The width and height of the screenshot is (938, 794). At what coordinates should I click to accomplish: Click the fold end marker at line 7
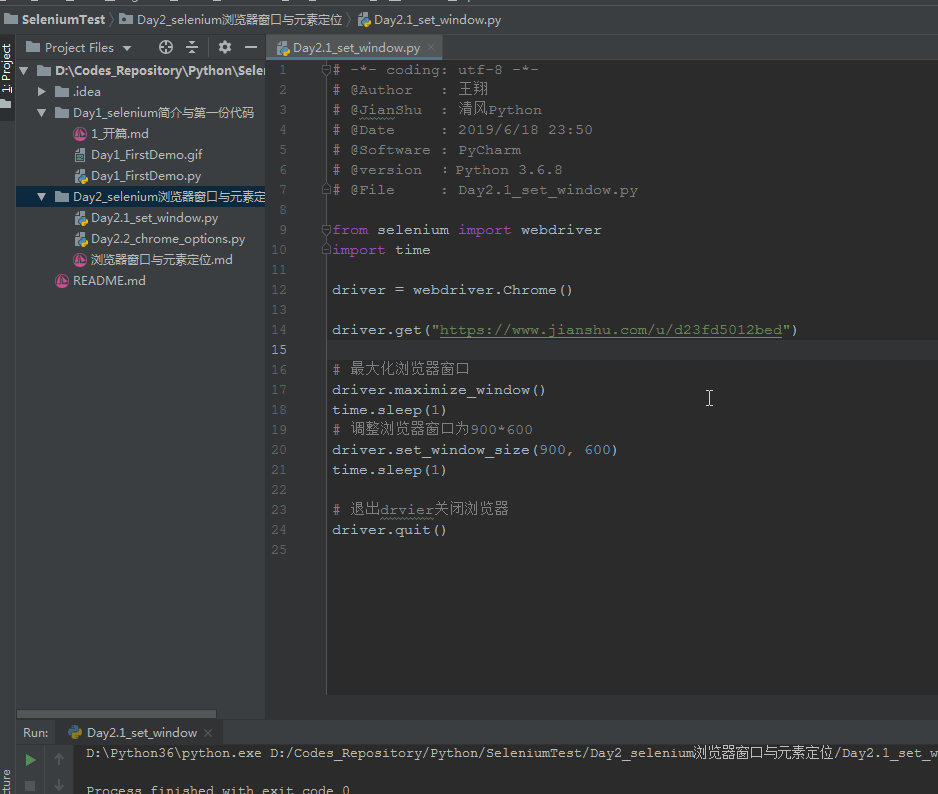click(x=326, y=190)
